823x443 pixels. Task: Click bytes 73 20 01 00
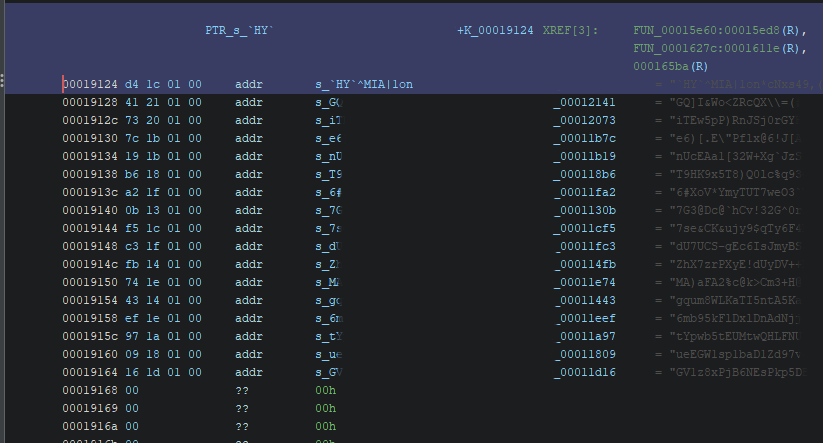(x=163, y=120)
